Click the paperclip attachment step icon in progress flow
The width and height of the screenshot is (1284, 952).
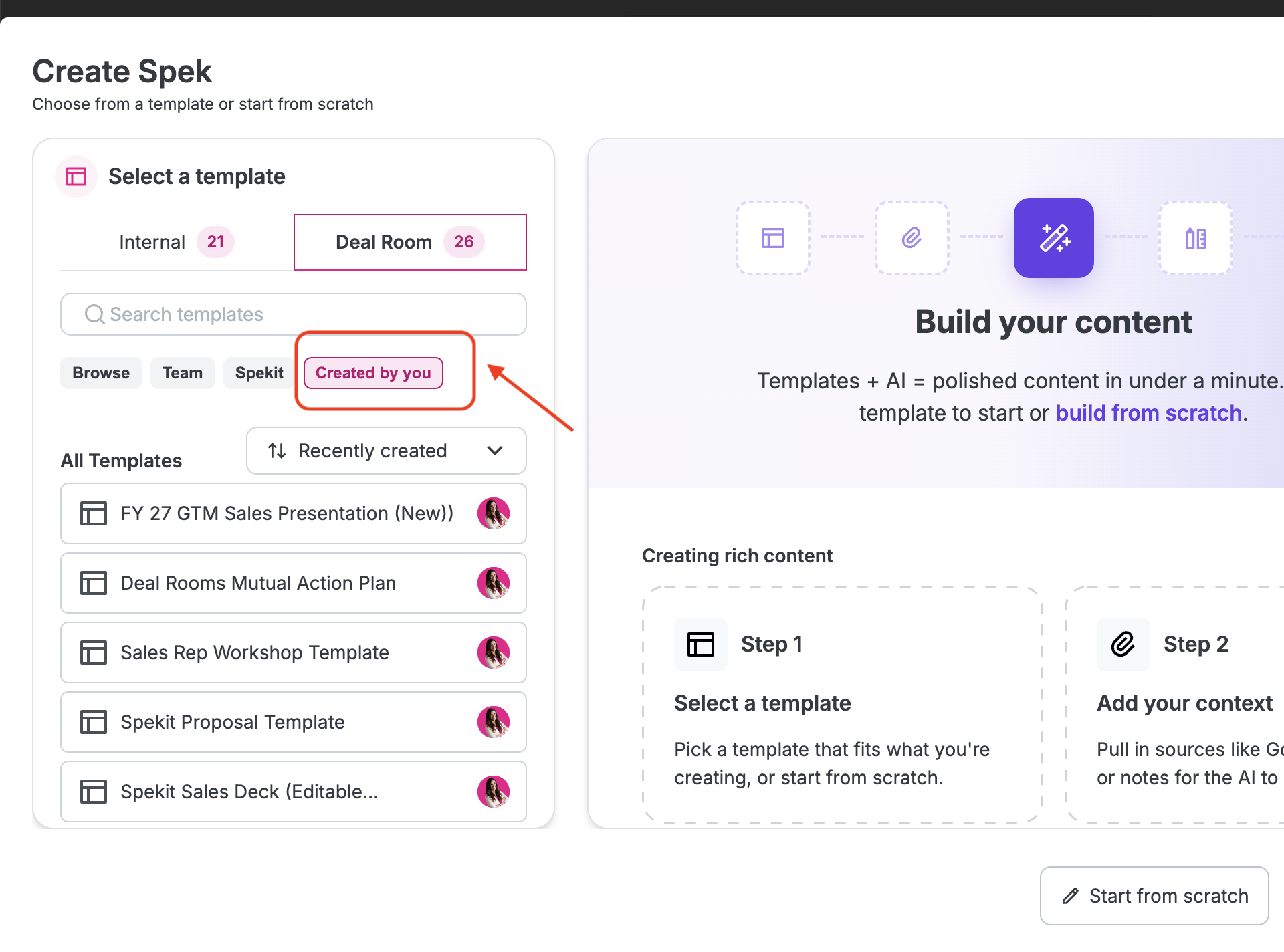pos(912,238)
